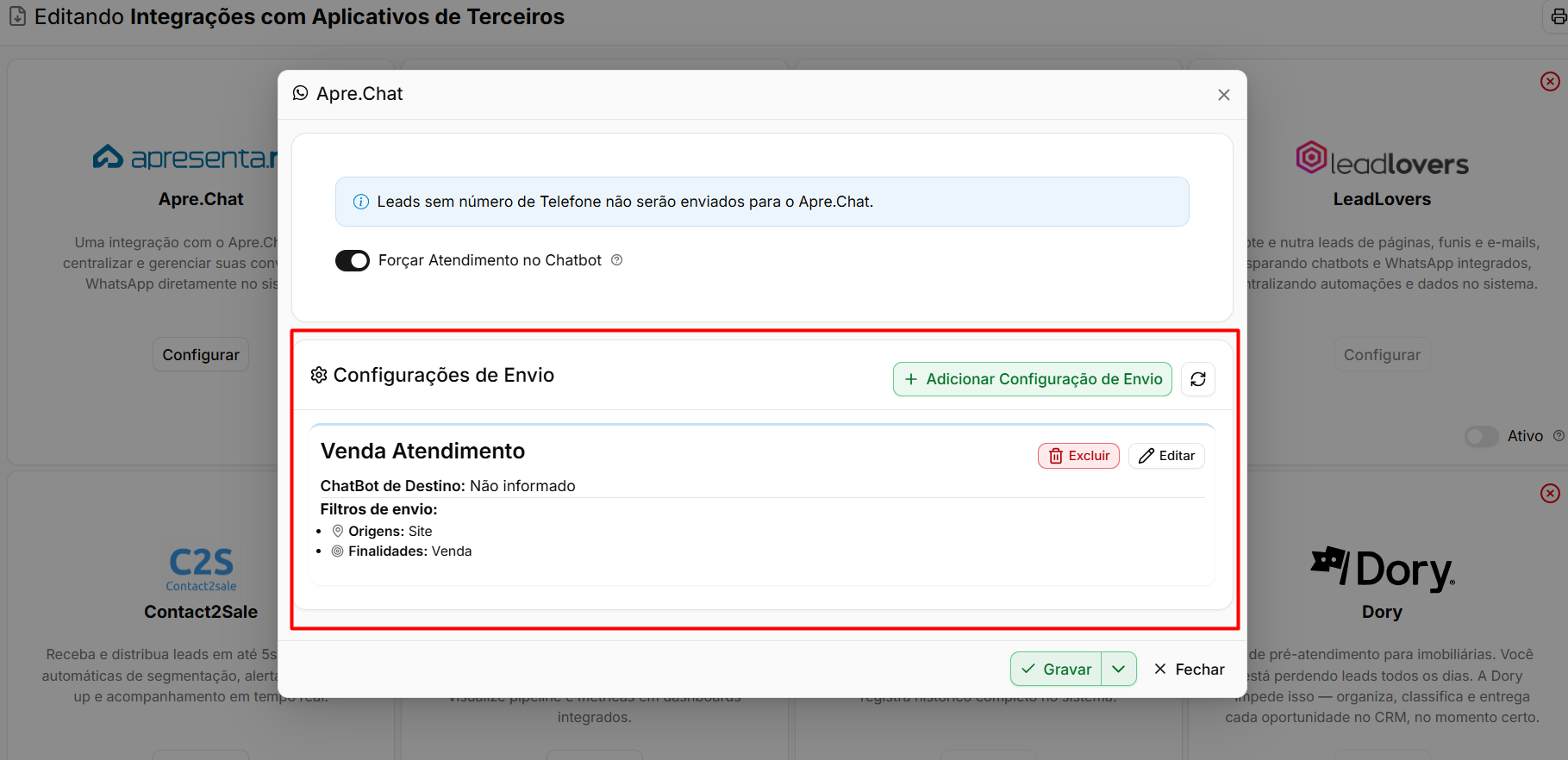Select the Venda Atendimento heading

pos(422,451)
